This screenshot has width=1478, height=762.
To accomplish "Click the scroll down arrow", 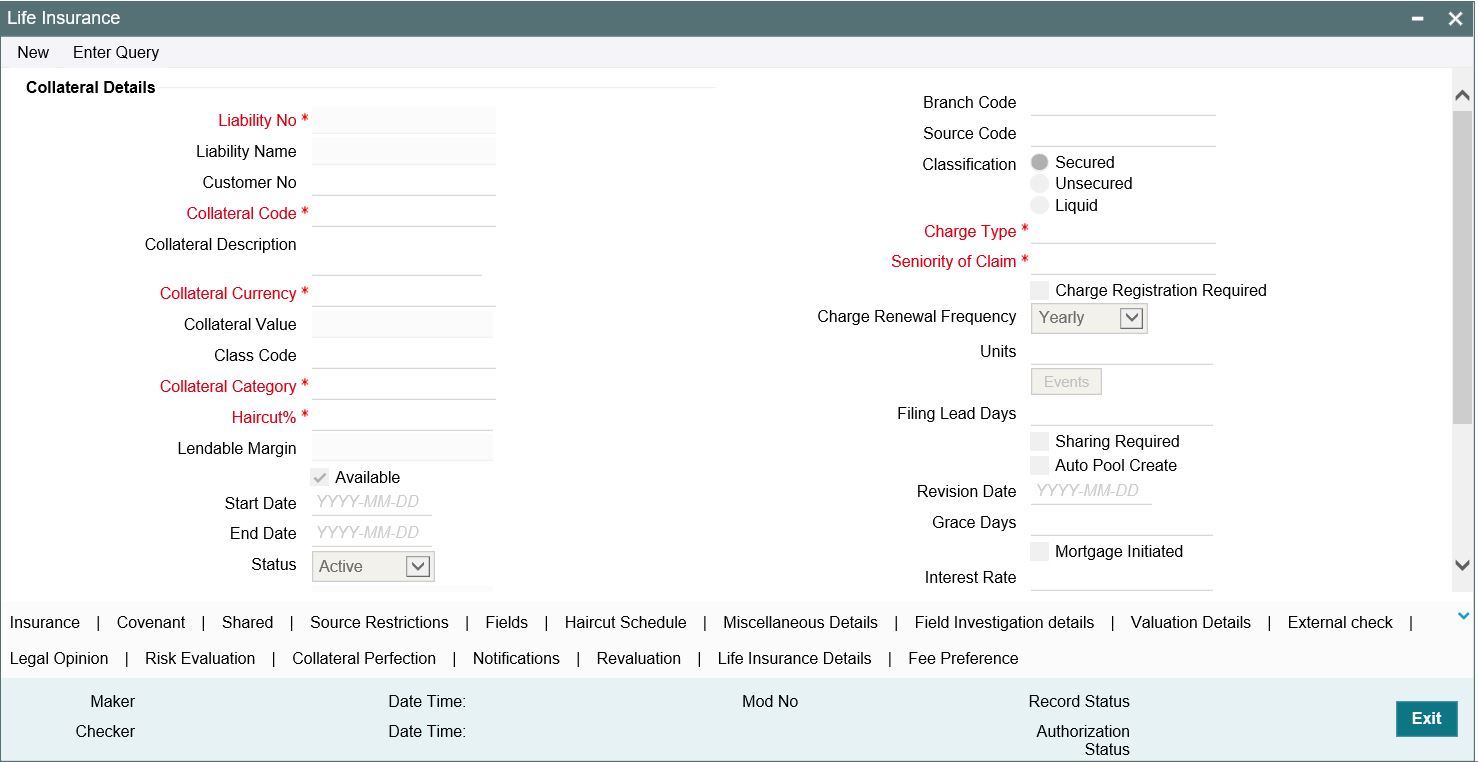I will click(x=1462, y=565).
